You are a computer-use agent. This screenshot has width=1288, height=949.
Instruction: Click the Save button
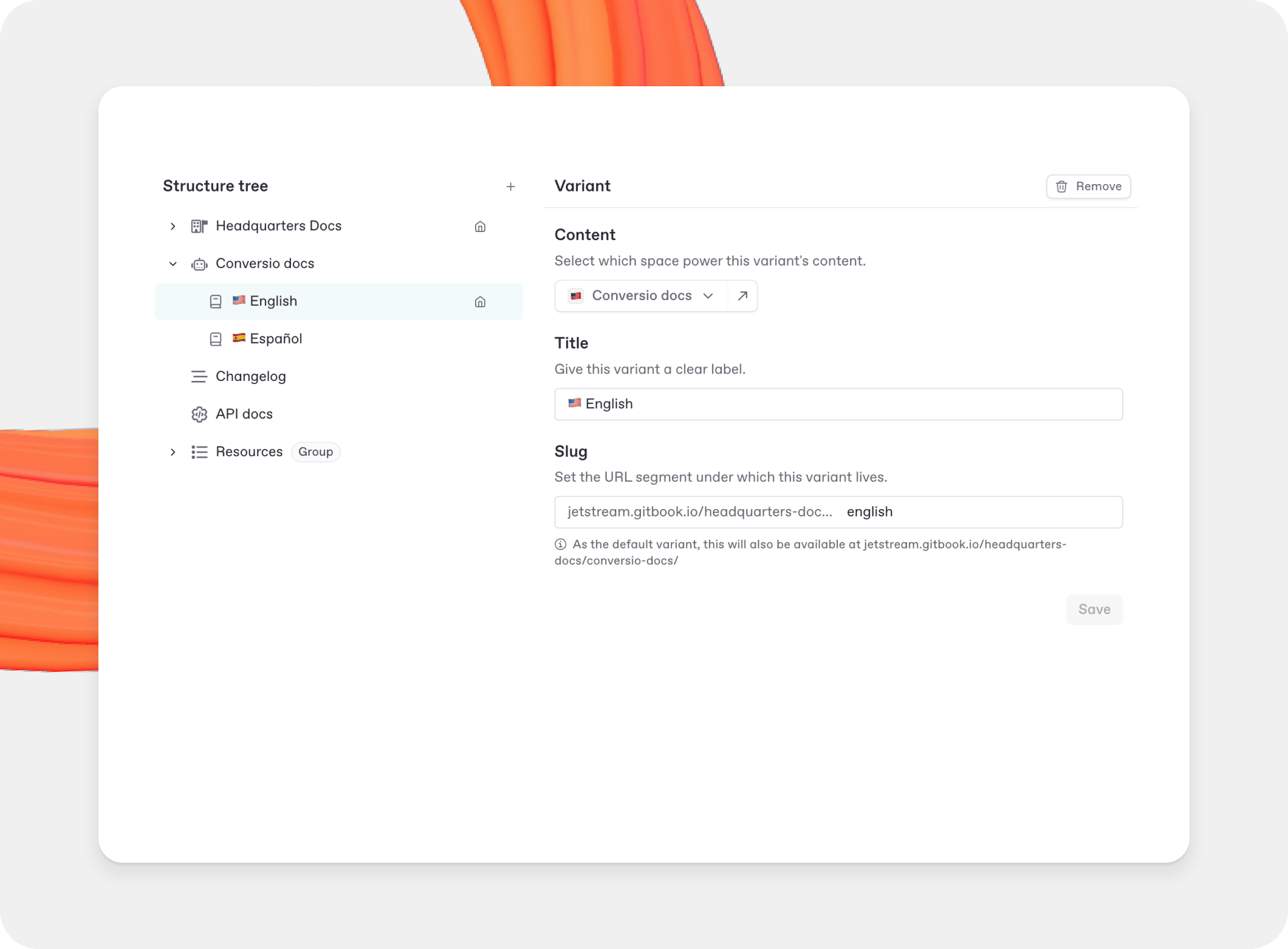pyautogui.click(x=1094, y=609)
